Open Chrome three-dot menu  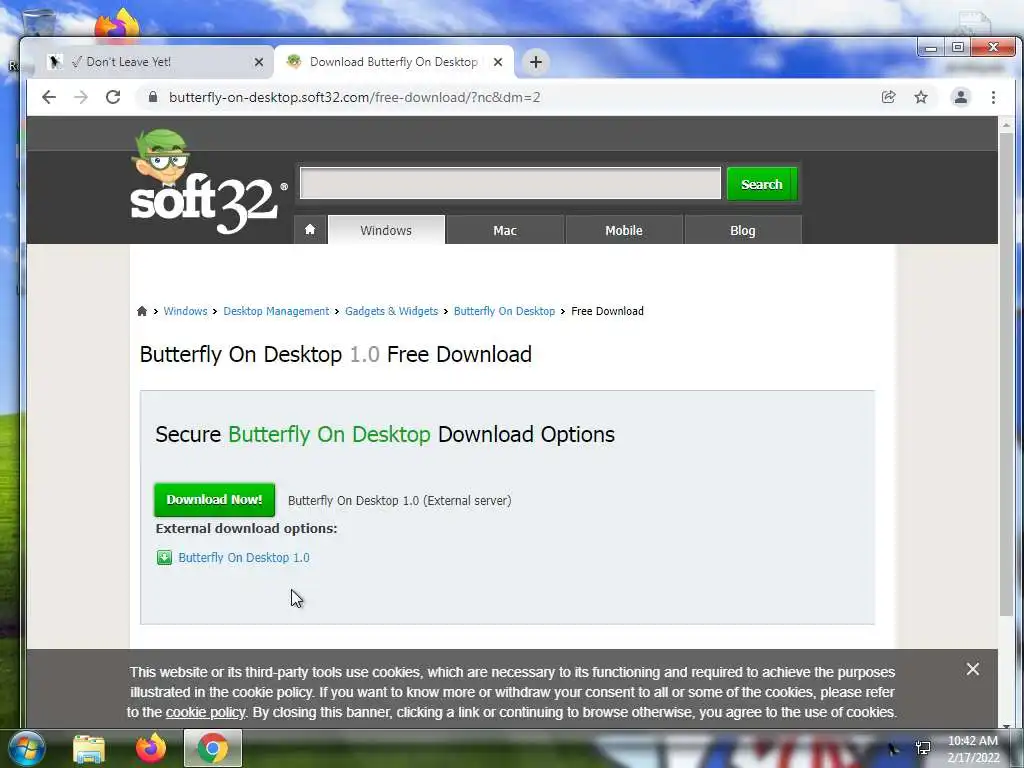(x=993, y=97)
